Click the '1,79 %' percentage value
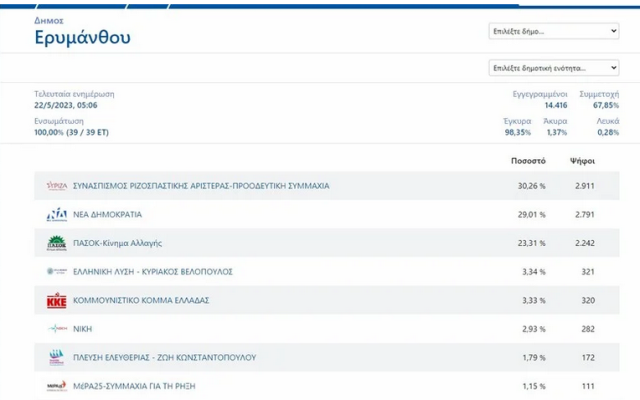The width and height of the screenshot is (640, 400). (x=534, y=357)
